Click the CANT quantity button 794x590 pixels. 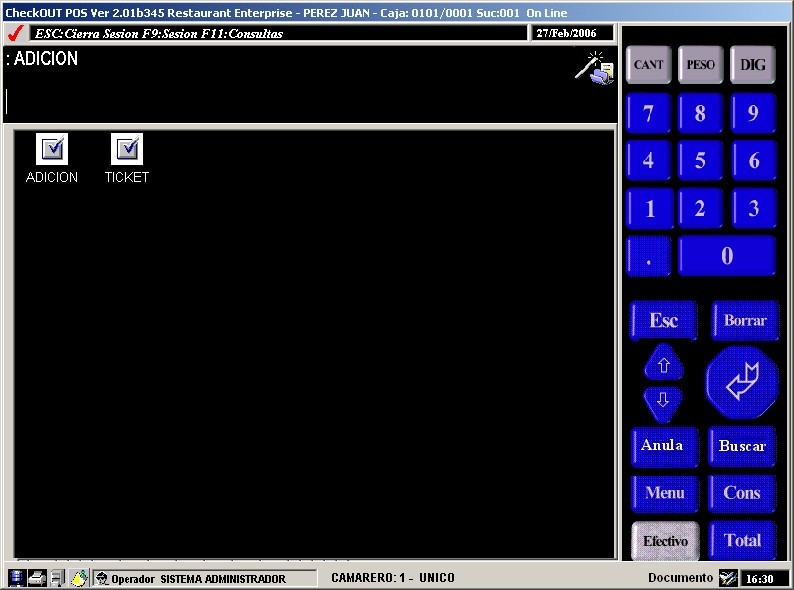point(649,64)
